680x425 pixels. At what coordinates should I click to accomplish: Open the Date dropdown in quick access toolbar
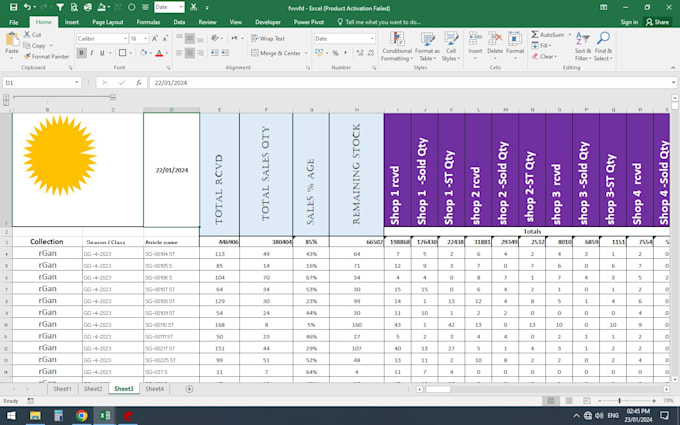click(181, 7)
